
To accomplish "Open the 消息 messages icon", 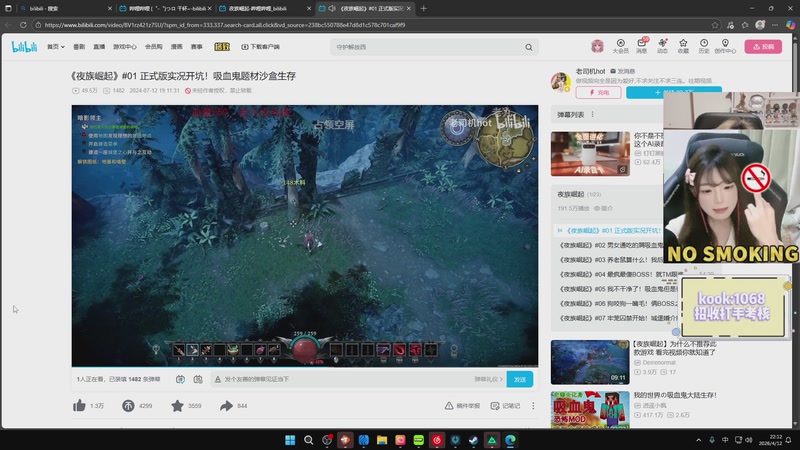I will 642,46.
